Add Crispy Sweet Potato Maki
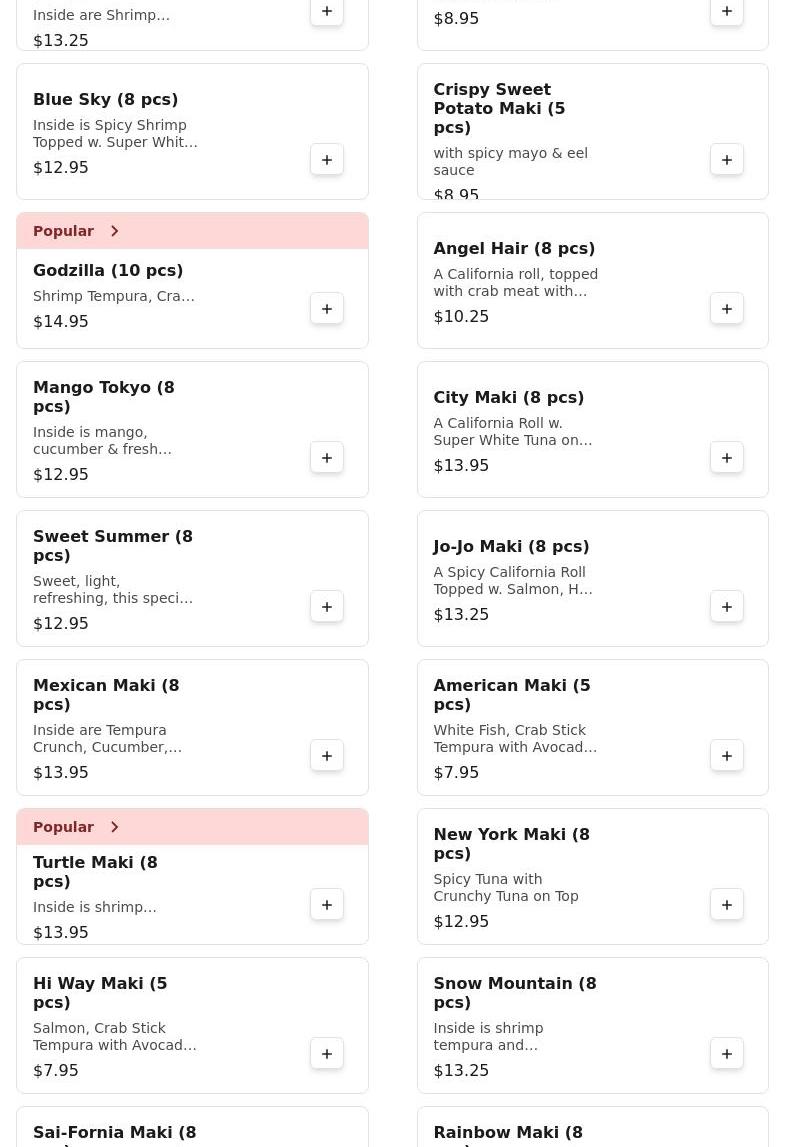Viewport: 785px width, 1147px height. 727,160
